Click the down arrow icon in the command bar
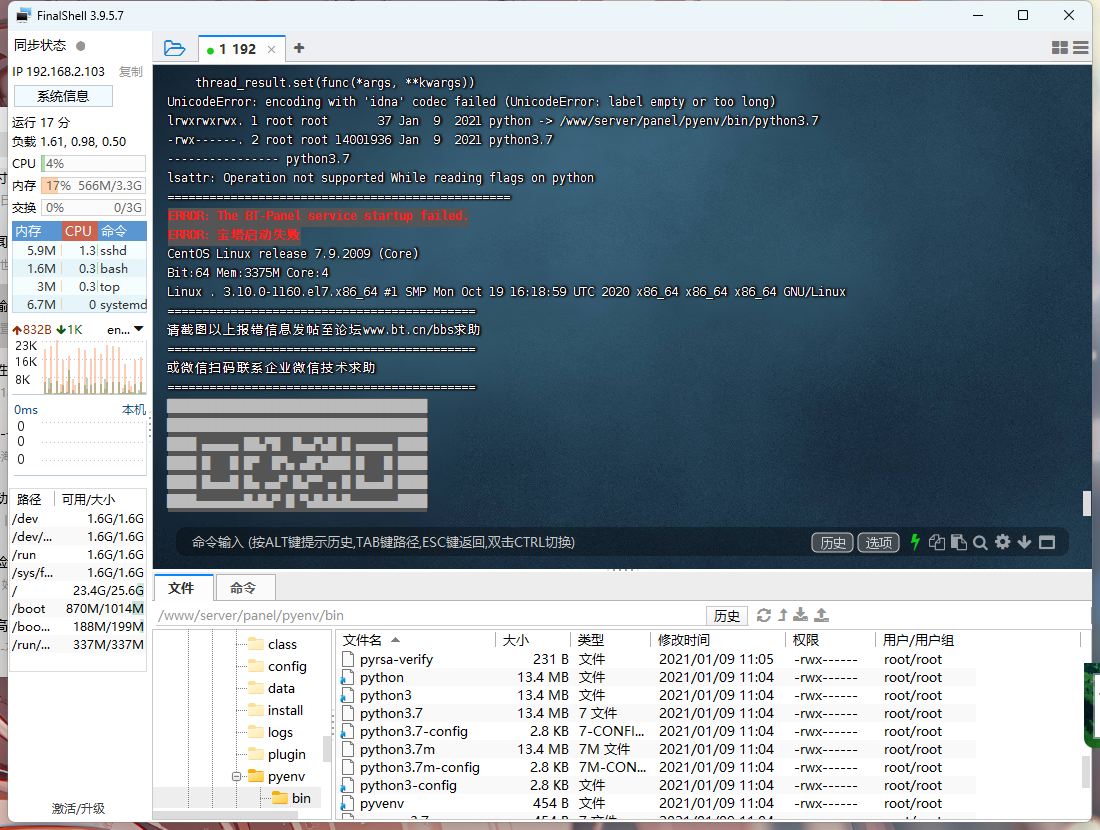The image size is (1100, 830). [x=1024, y=542]
